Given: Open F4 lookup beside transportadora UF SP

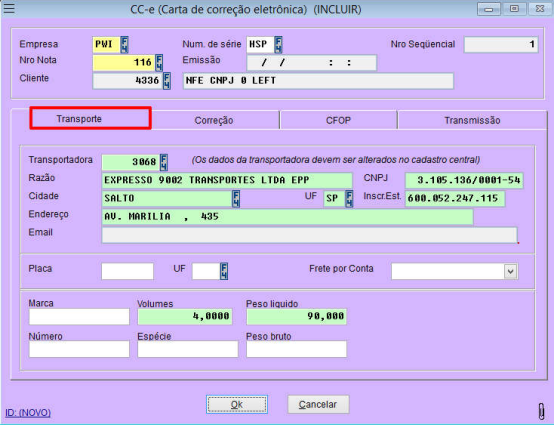Looking at the screenshot, I should point(349,199).
